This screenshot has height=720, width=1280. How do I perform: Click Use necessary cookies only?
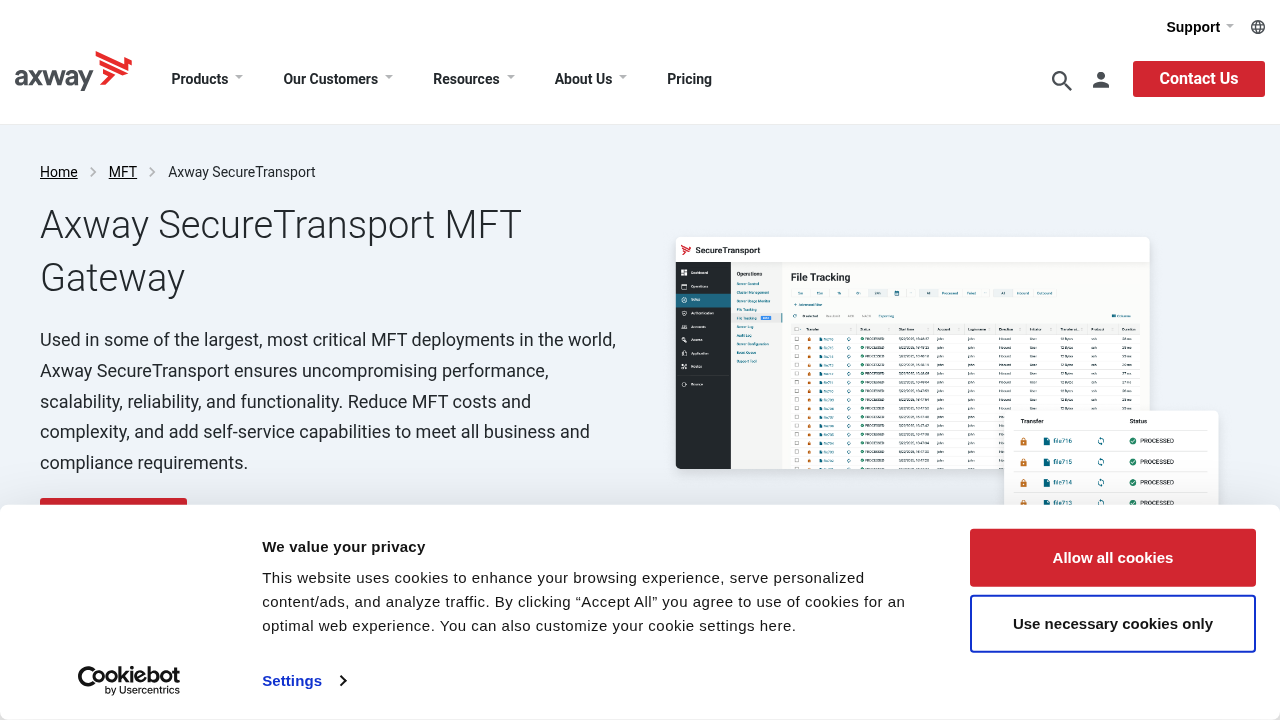click(1112, 624)
